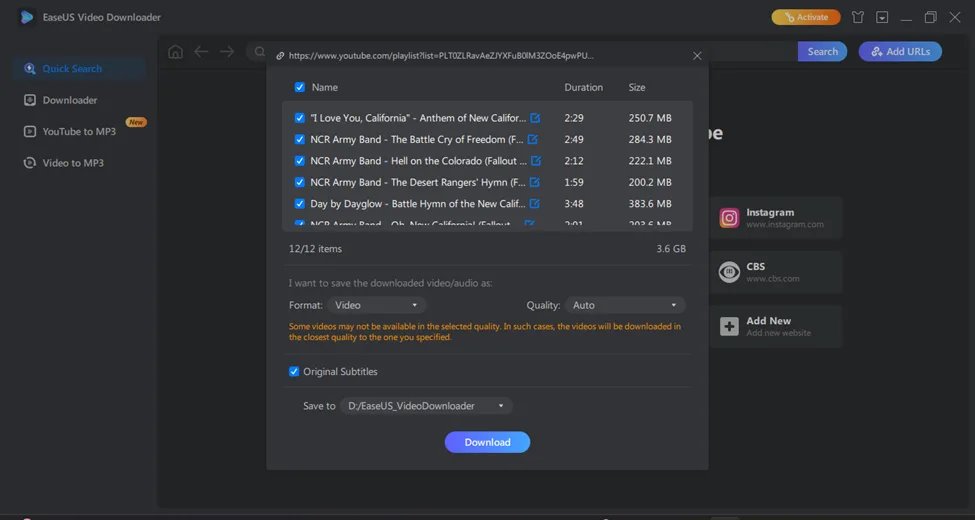Click the playlist URL text in dialog
This screenshot has width=975, height=520.
pyautogui.click(x=441, y=55)
